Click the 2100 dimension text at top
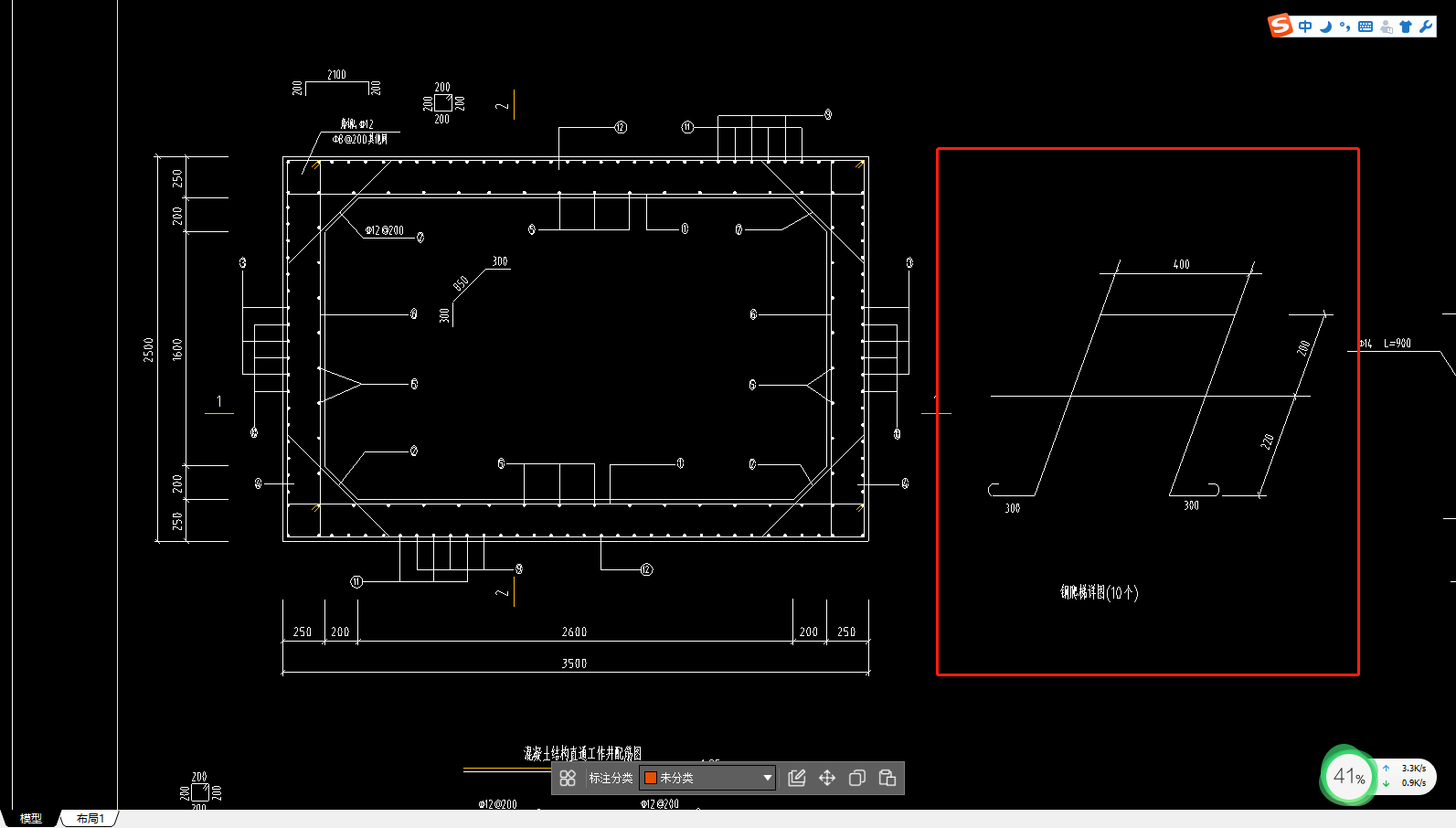The height and width of the screenshot is (828, 1456). click(336, 75)
